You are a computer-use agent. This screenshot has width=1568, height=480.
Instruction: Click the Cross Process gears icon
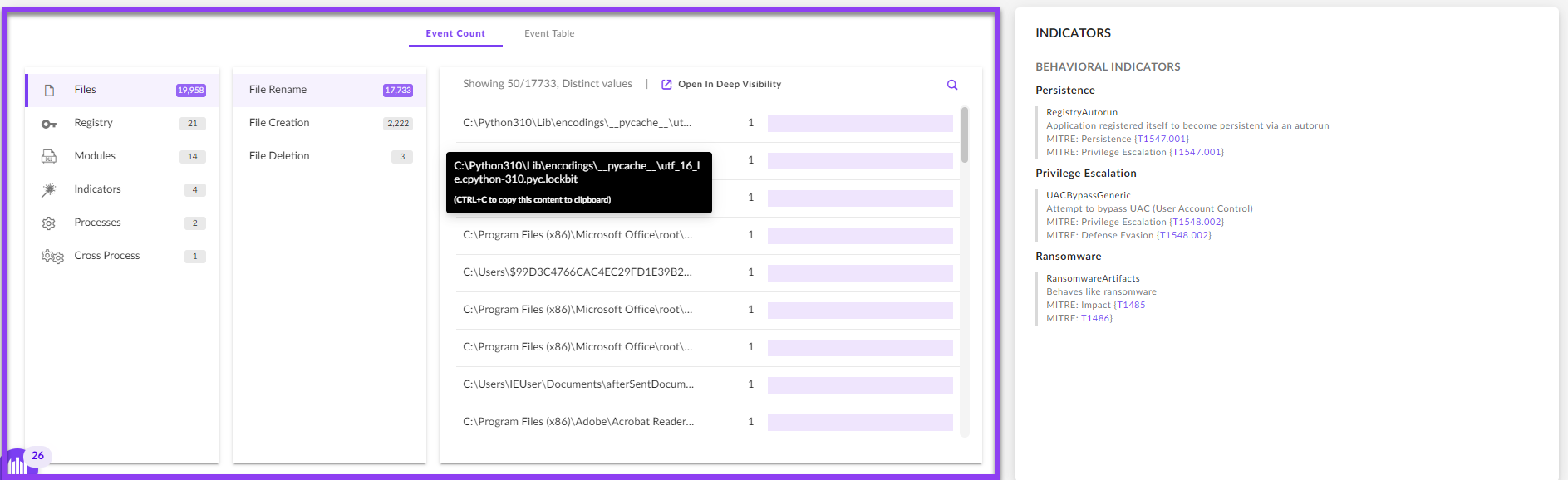pyautogui.click(x=52, y=257)
